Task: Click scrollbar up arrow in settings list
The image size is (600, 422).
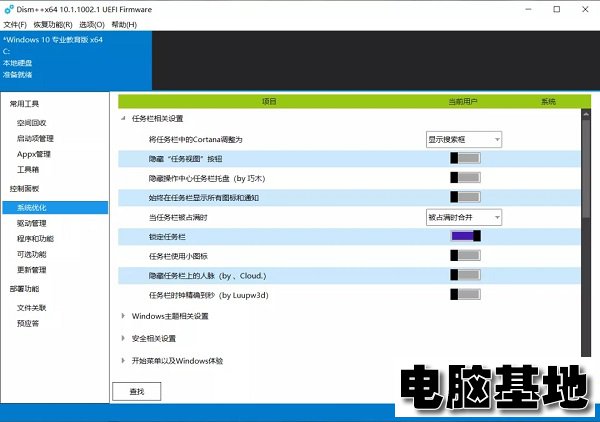Action: tap(586, 114)
